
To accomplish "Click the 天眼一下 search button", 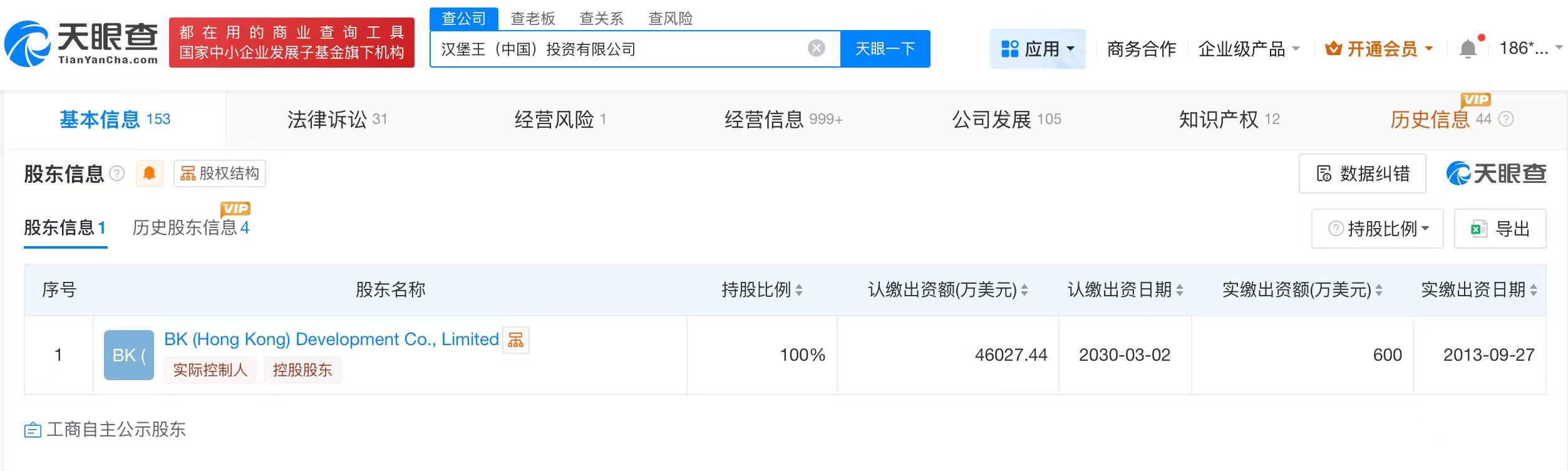I will pyautogui.click(x=884, y=49).
